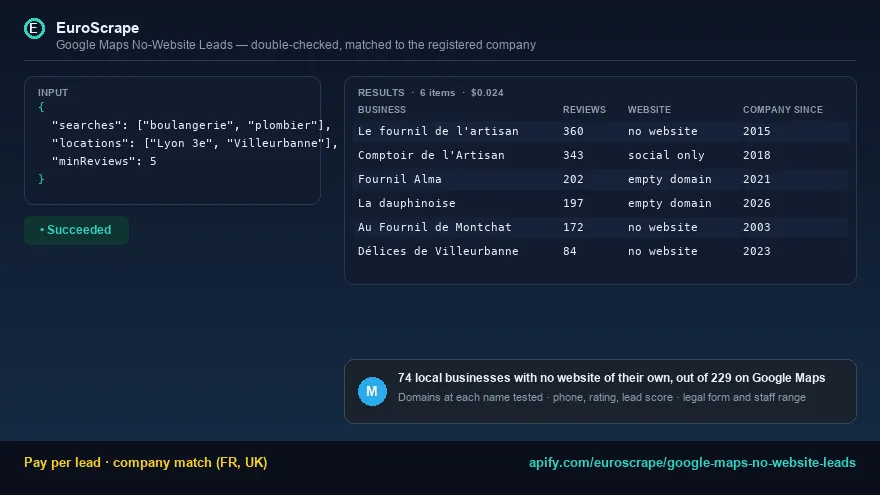Click the blue M avatar icon
880x495 pixels.
[x=372, y=391]
